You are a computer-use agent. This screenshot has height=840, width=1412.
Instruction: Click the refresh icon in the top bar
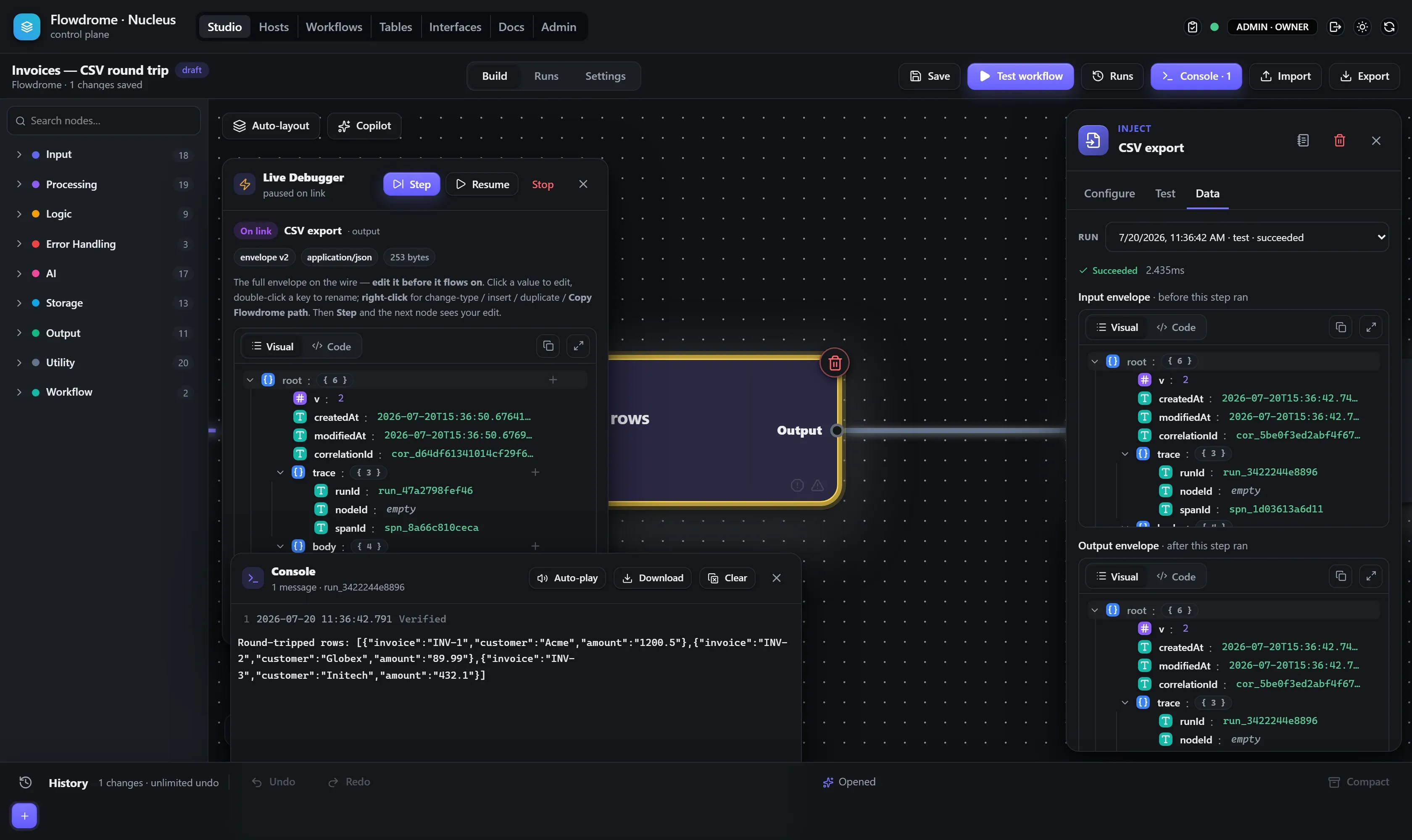click(1389, 26)
